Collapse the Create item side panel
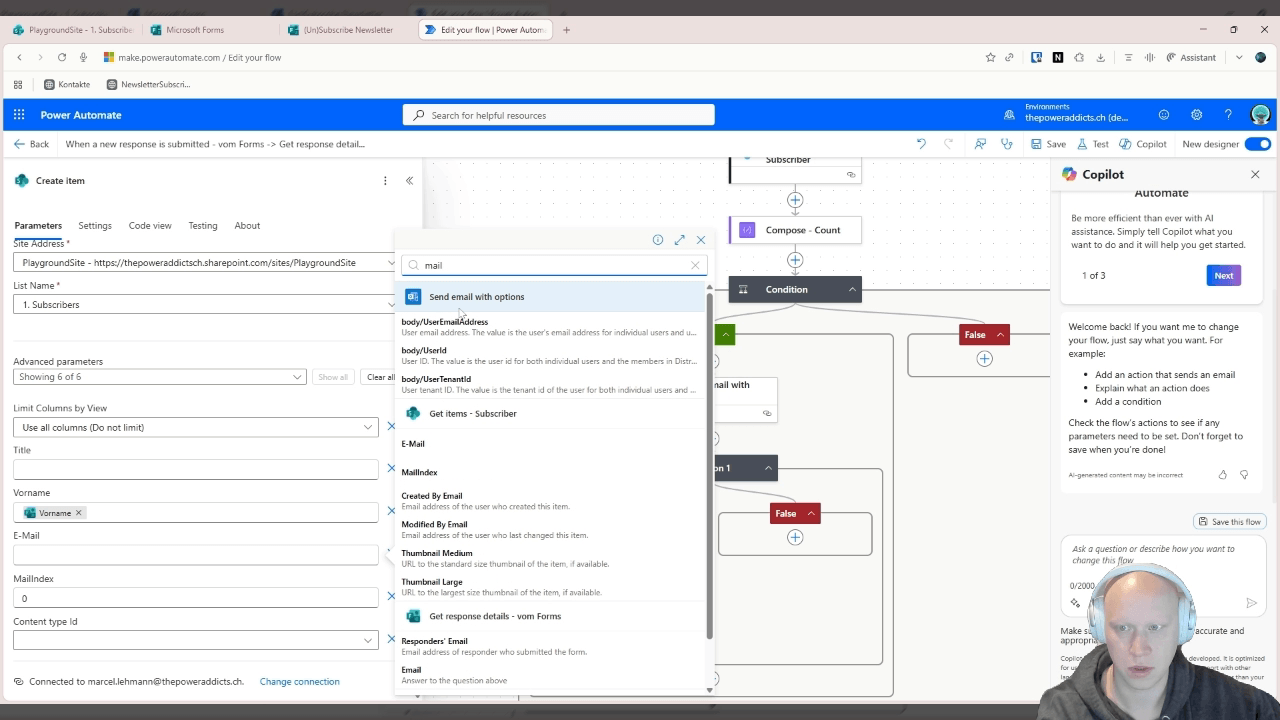The image size is (1280, 720). [x=409, y=181]
